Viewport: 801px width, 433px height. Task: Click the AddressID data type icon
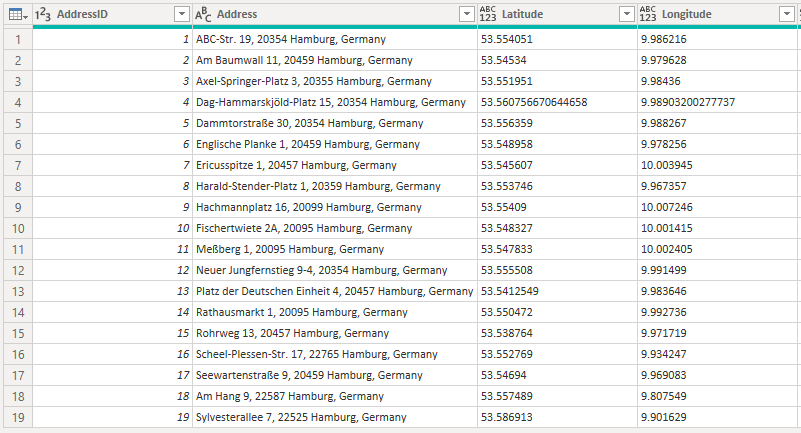43,14
